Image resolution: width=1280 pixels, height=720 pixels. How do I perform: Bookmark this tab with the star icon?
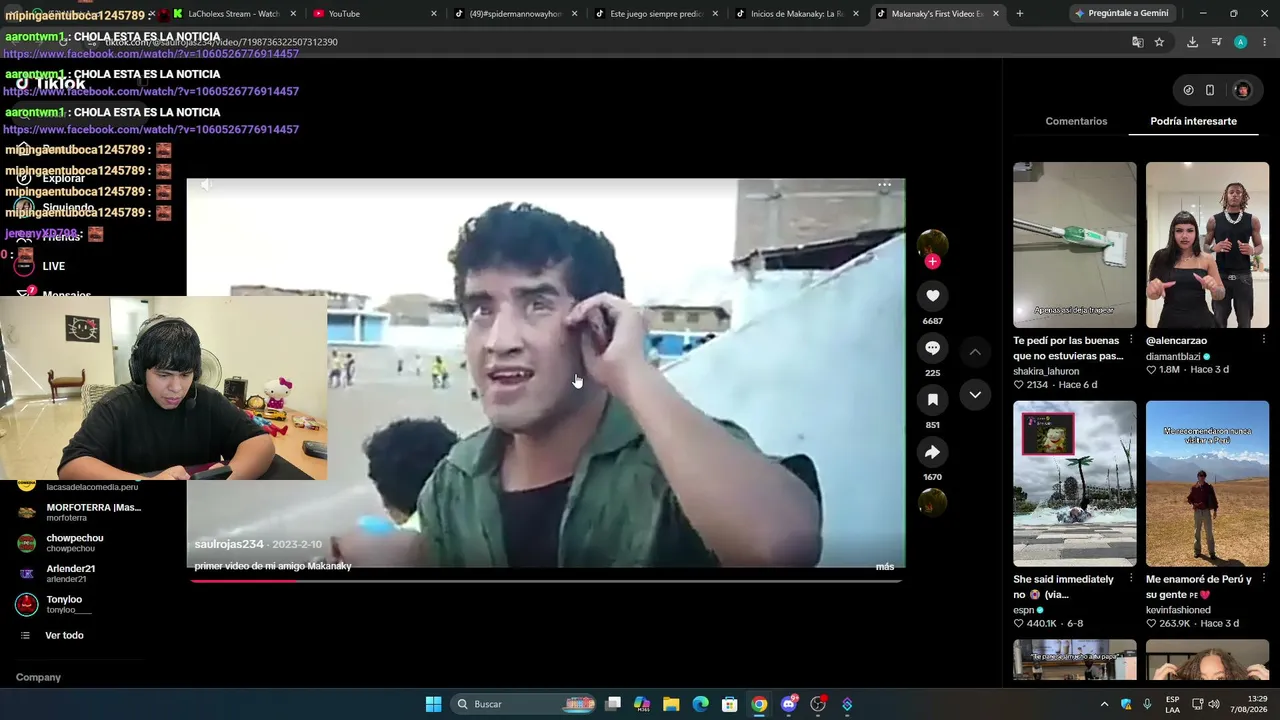[1159, 42]
